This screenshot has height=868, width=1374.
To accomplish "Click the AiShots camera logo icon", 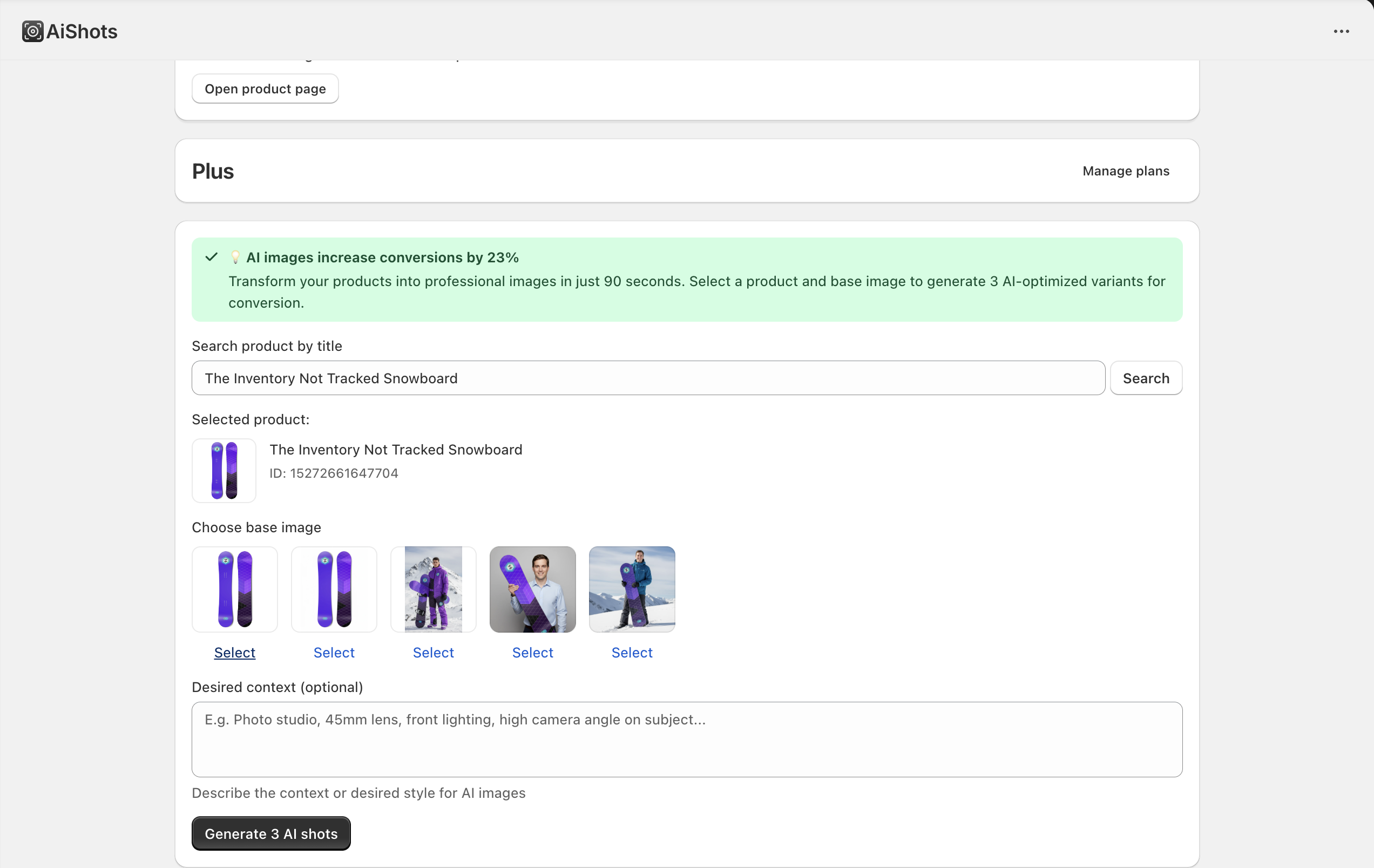I will click(x=32, y=31).
